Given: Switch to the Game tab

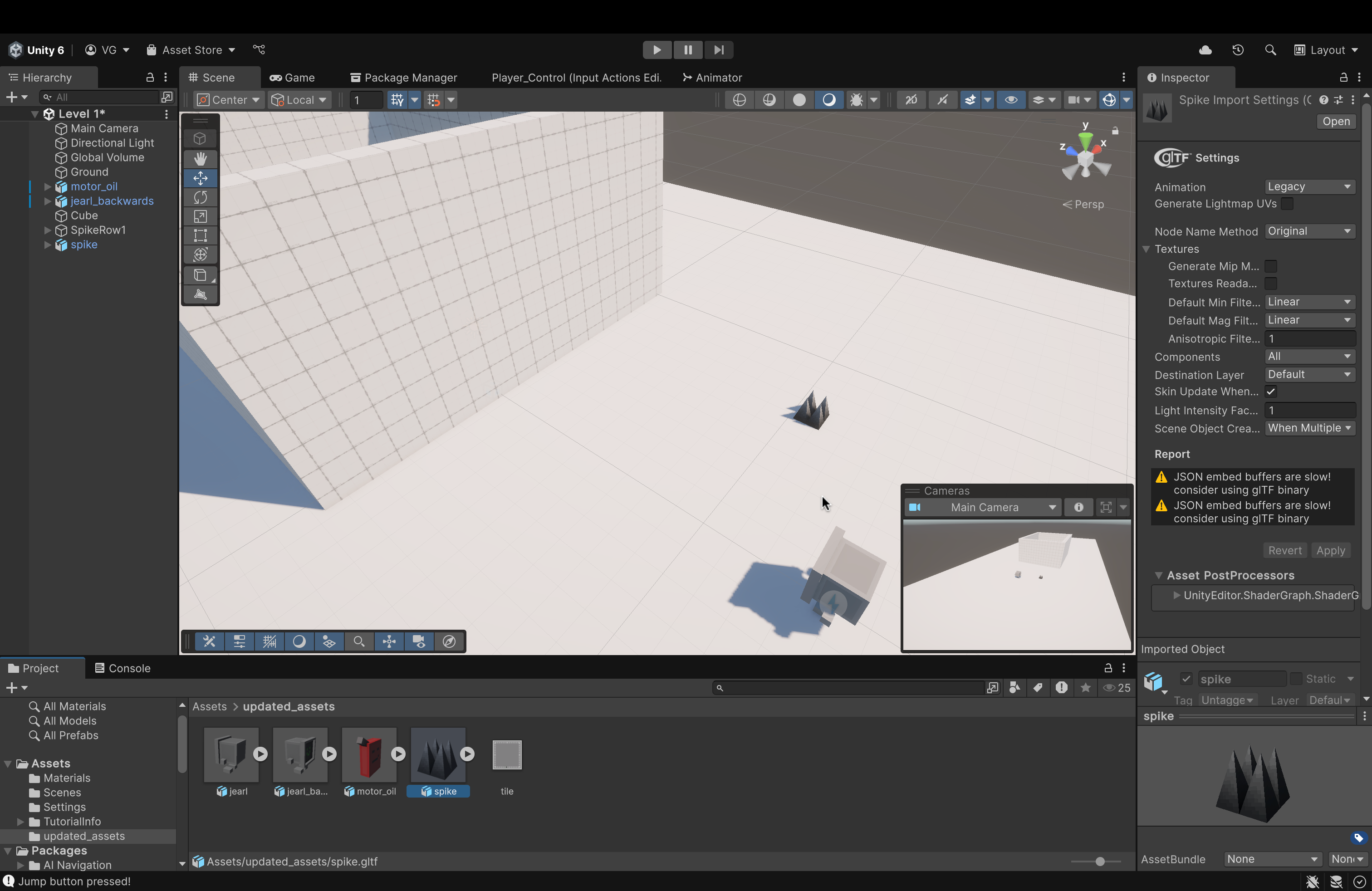Looking at the screenshot, I should (292, 78).
